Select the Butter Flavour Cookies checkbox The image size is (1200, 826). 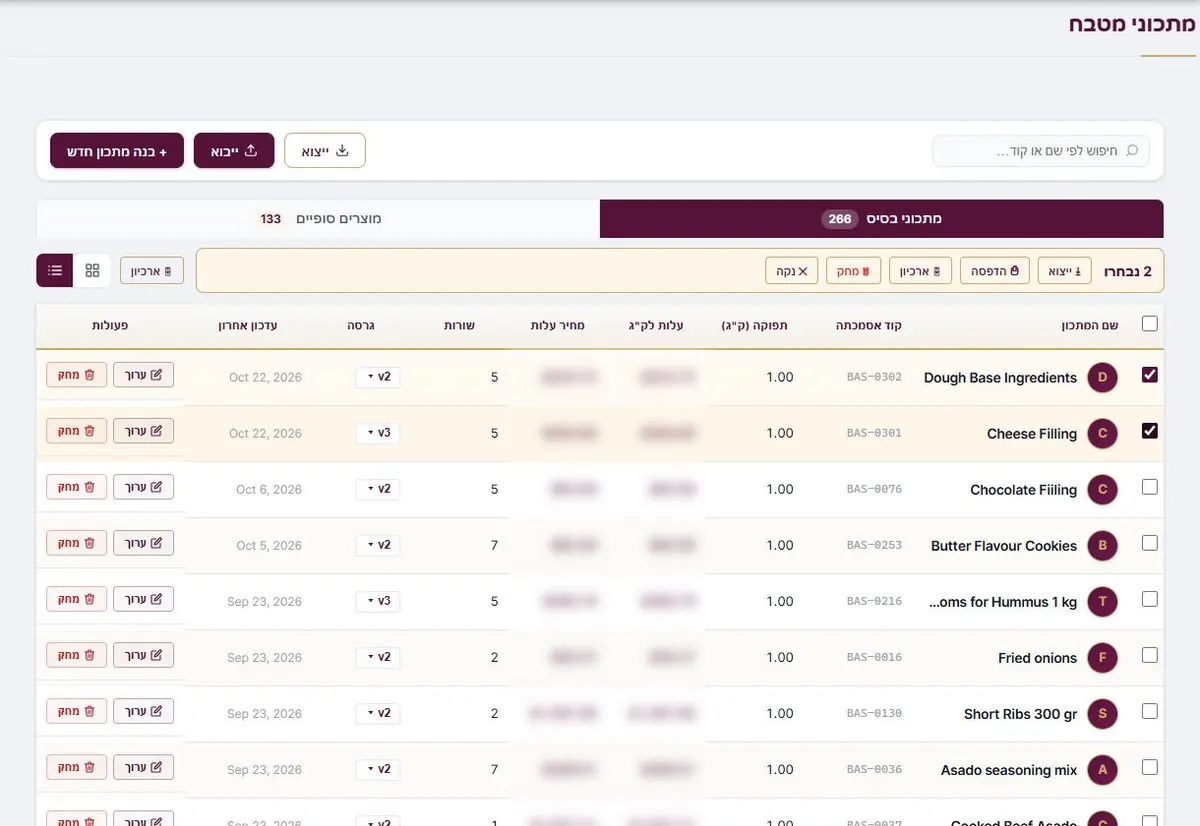pyautogui.click(x=1150, y=543)
